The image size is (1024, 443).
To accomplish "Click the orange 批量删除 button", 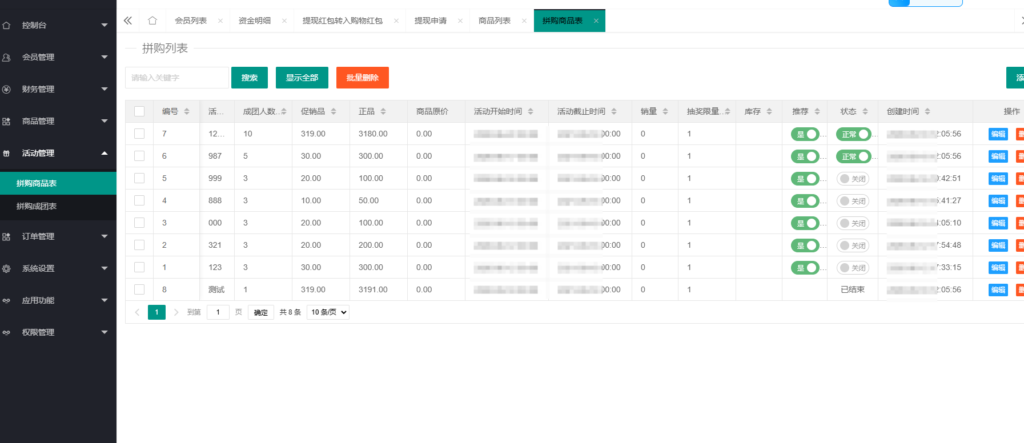I will point(362,77).
